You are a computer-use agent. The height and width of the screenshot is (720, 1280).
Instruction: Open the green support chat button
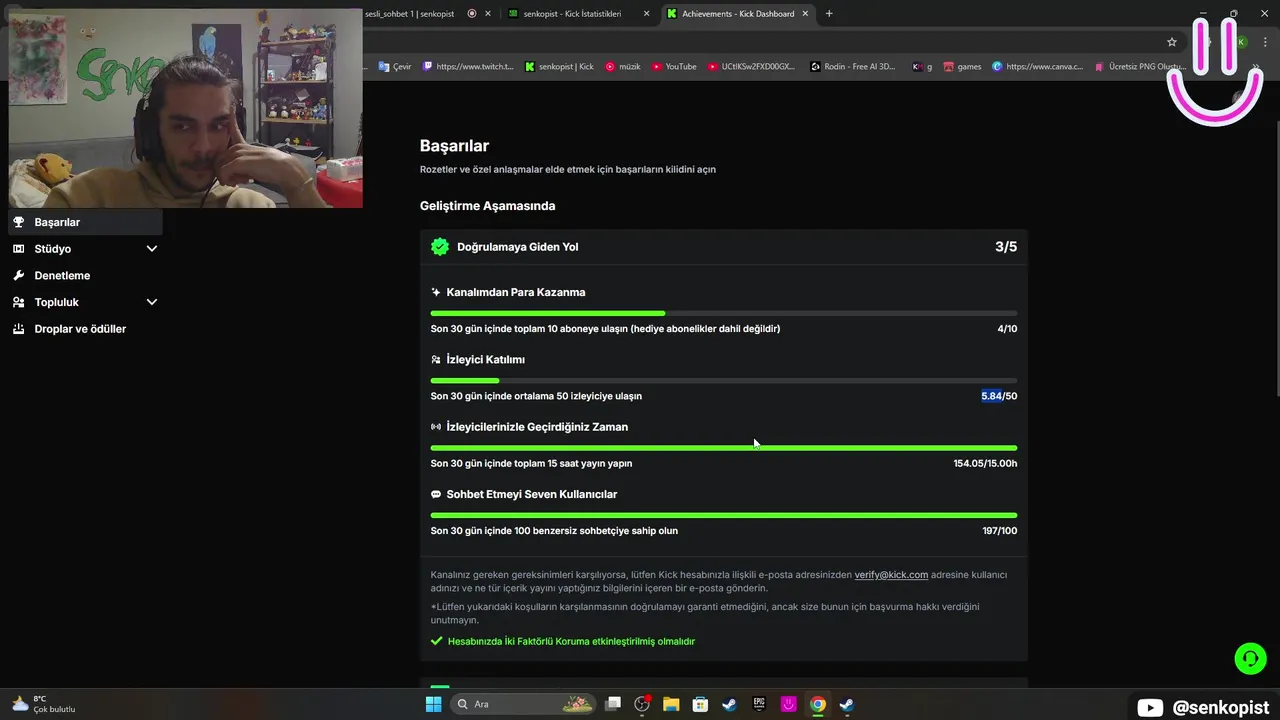click(x=1250, y=659)
